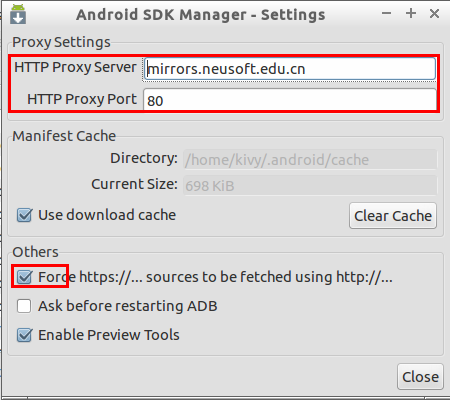
Task: Focus the HTTP Proxy Server text field
Action: pos(290,69)
